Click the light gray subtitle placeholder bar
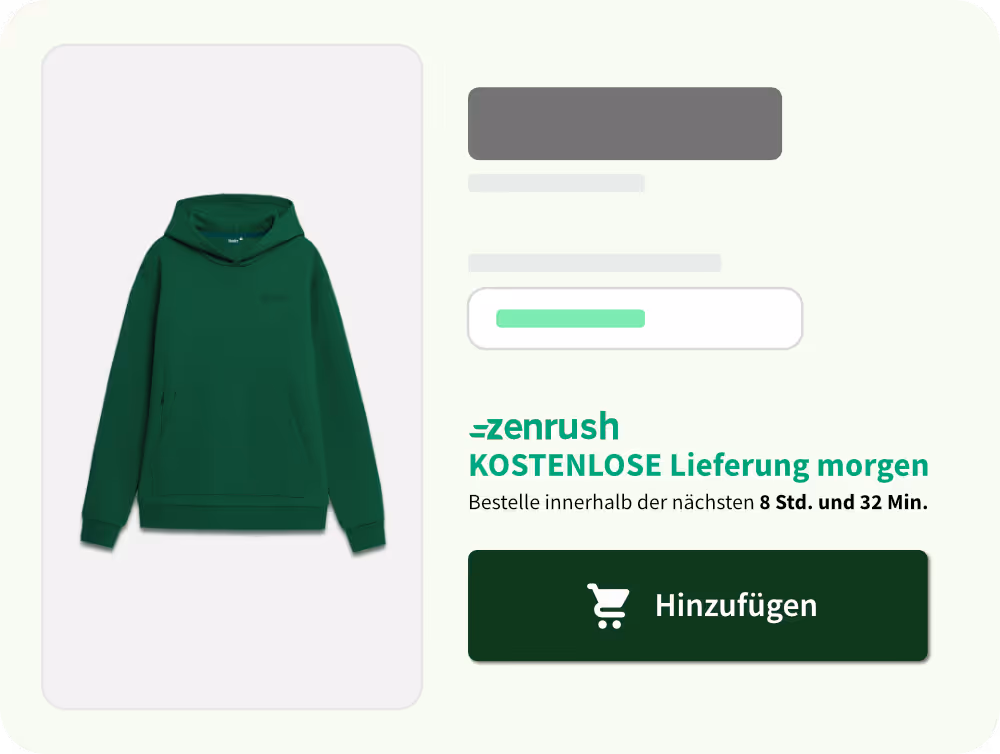Image resolution: width=1000 pixels, height=754 pixels. click(x=556, y=183)
